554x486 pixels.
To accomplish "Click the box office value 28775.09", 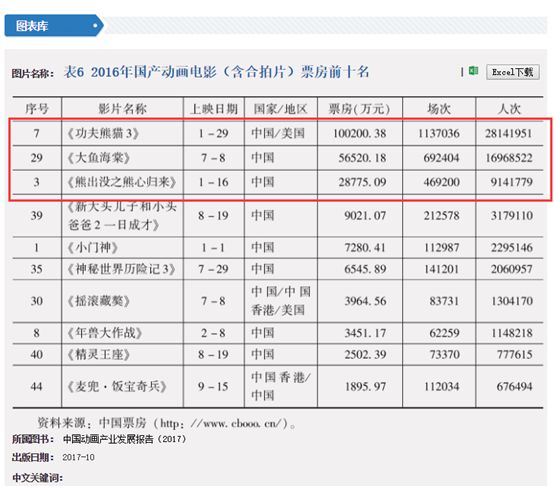I will coord(362,182).
